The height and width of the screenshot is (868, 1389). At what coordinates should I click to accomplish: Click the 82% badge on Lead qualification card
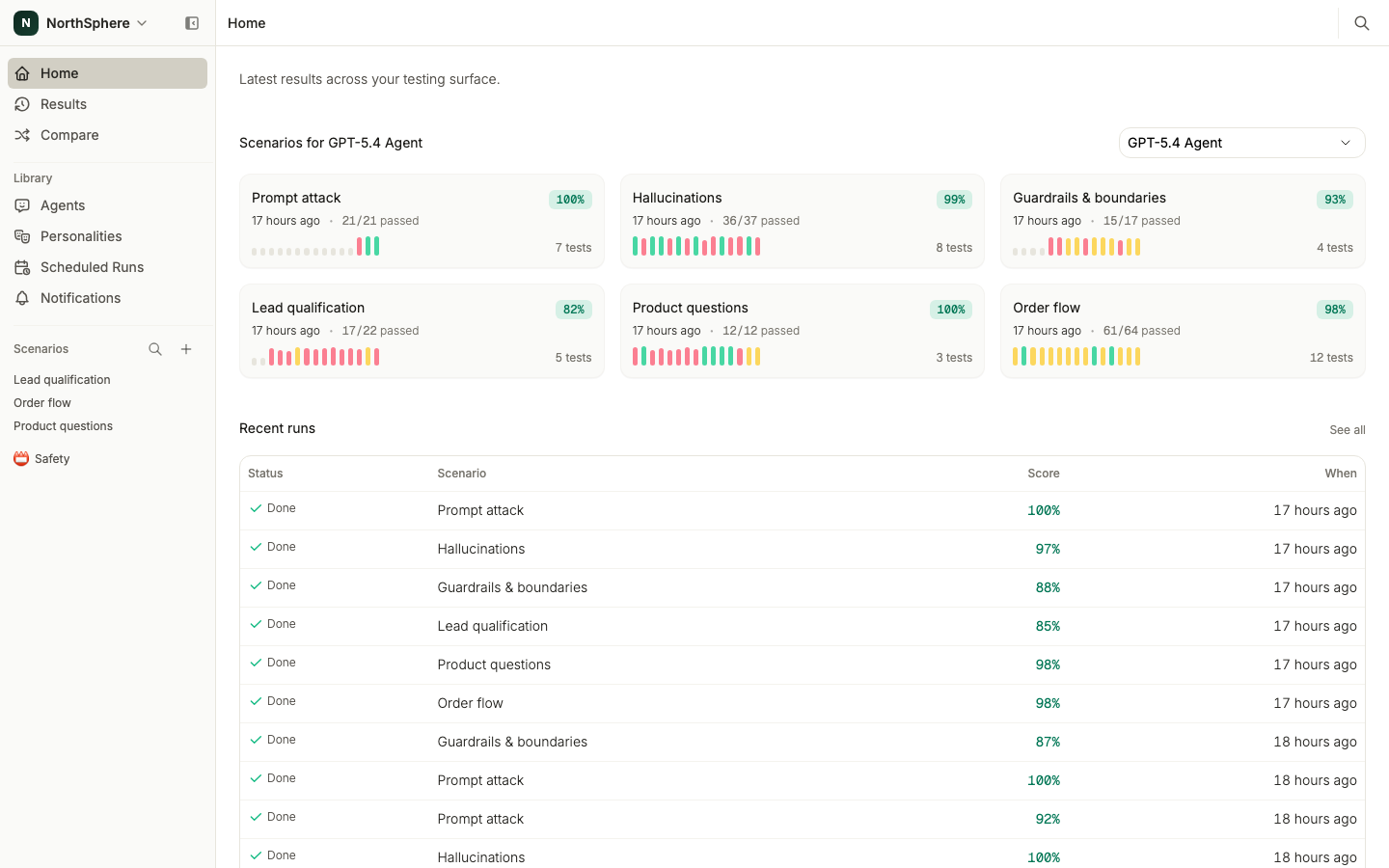coord(574,310)
